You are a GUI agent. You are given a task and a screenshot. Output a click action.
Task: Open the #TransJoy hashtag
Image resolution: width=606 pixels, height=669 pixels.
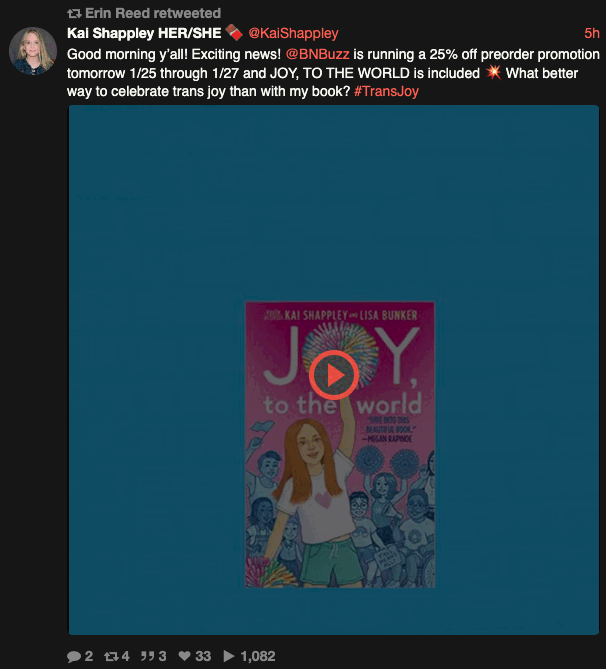pos(386,91)
